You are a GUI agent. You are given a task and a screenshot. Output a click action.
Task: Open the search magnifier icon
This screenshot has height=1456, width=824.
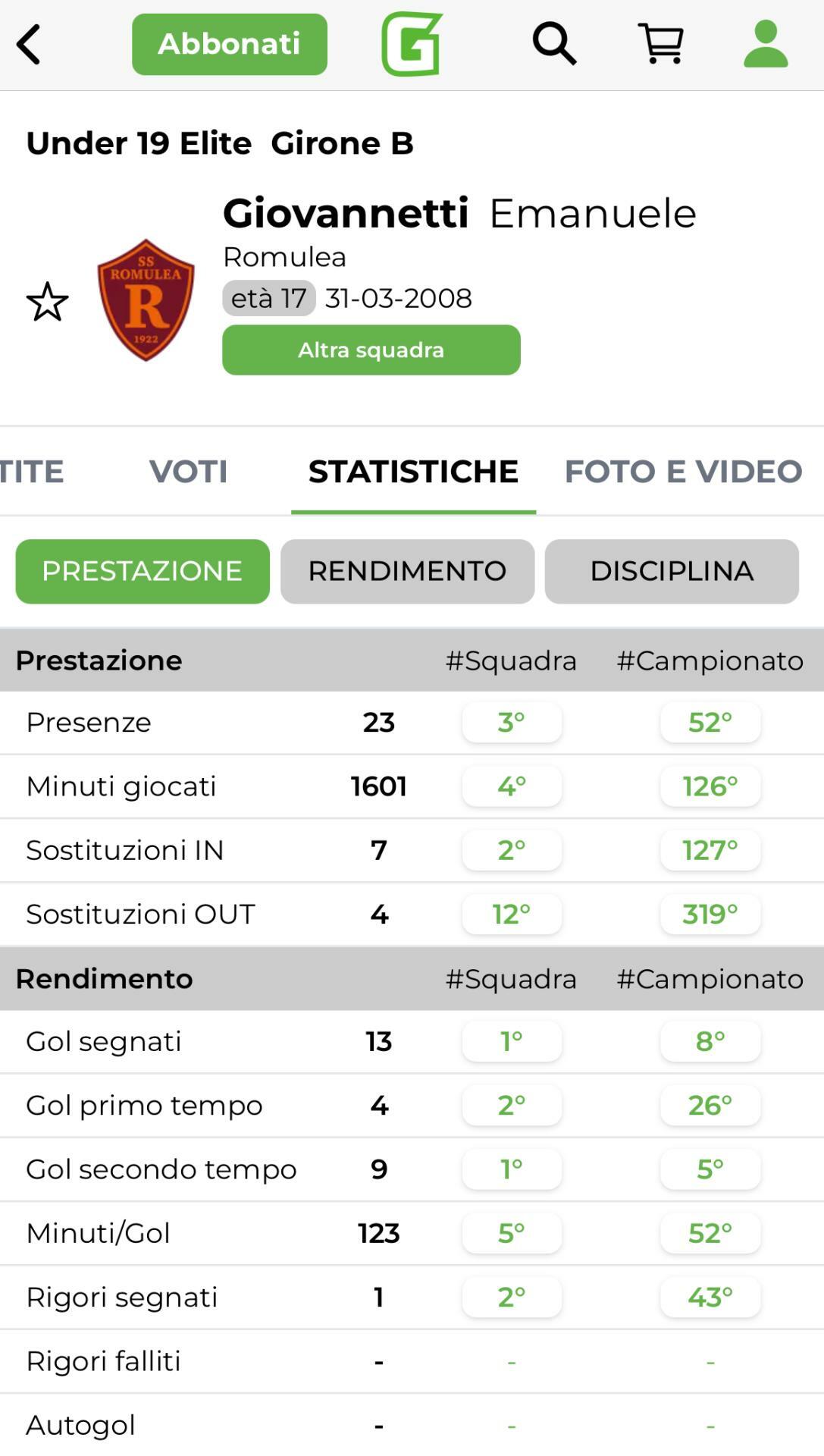pyautogui.click(x=554, y=44)
